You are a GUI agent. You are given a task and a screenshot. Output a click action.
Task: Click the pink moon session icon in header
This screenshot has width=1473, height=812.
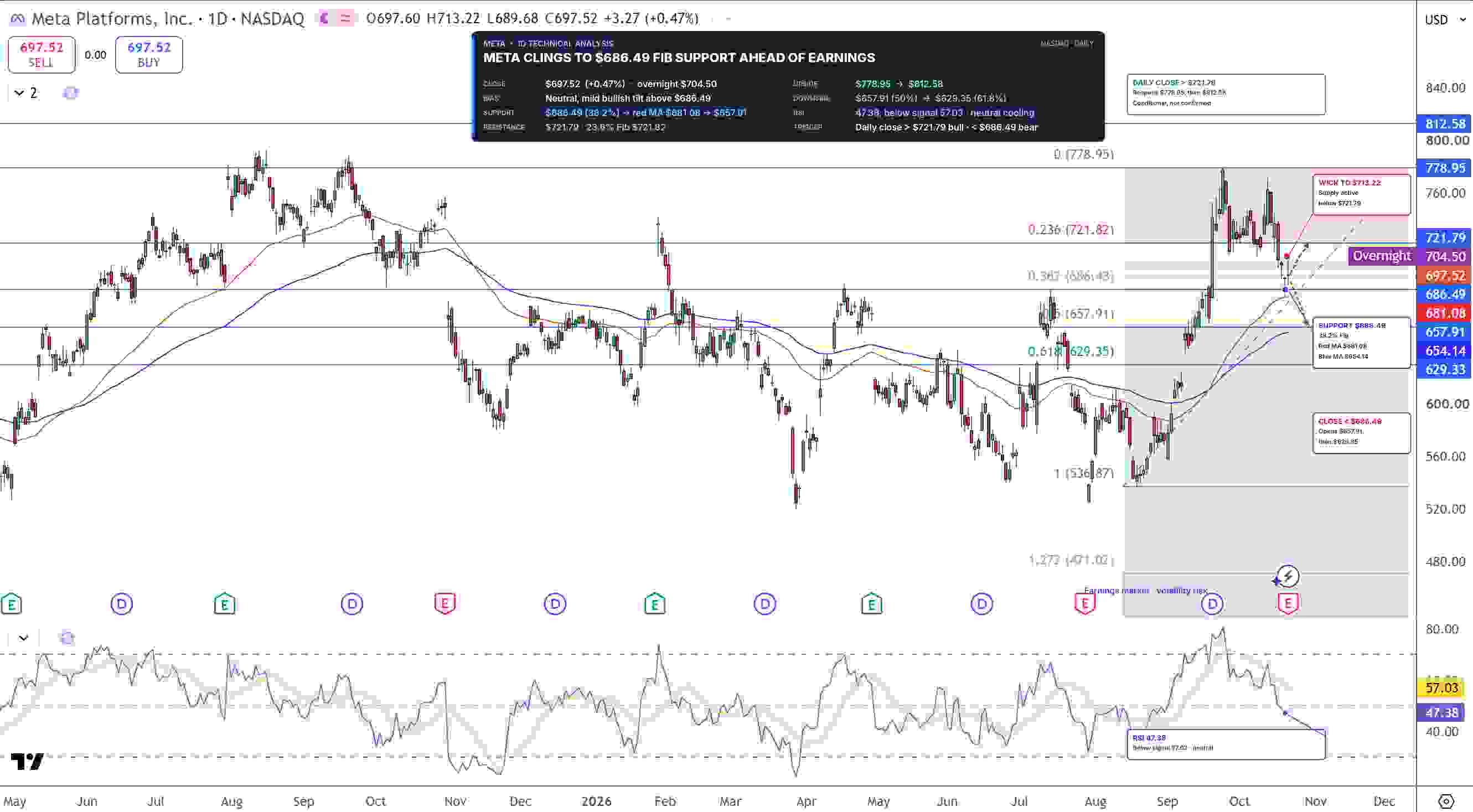pyautogui.click(x=324, y=19)
